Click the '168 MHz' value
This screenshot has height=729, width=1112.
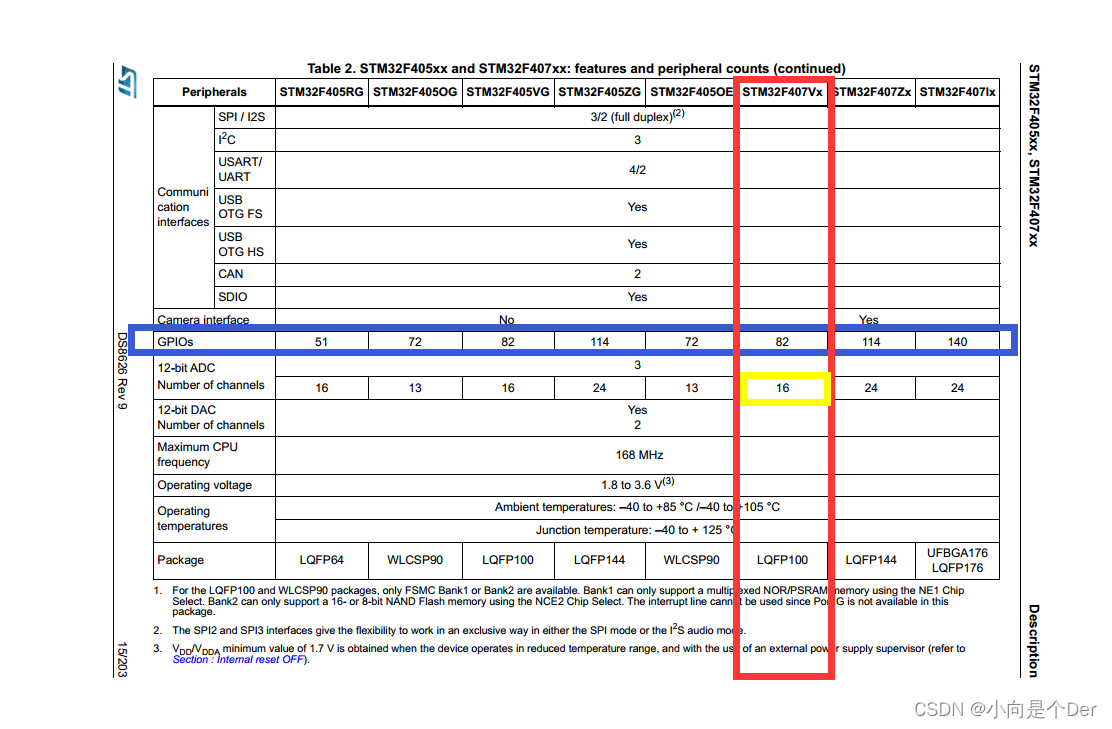639,455
